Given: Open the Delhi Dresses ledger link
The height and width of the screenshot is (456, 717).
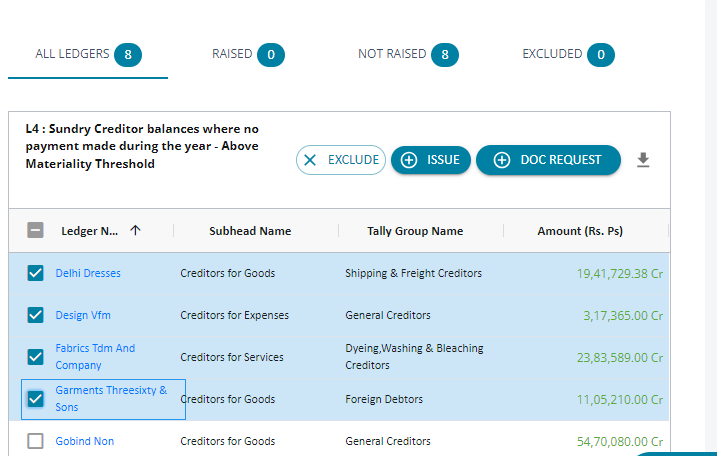Looking at the screenshot, I should [88, 273].
